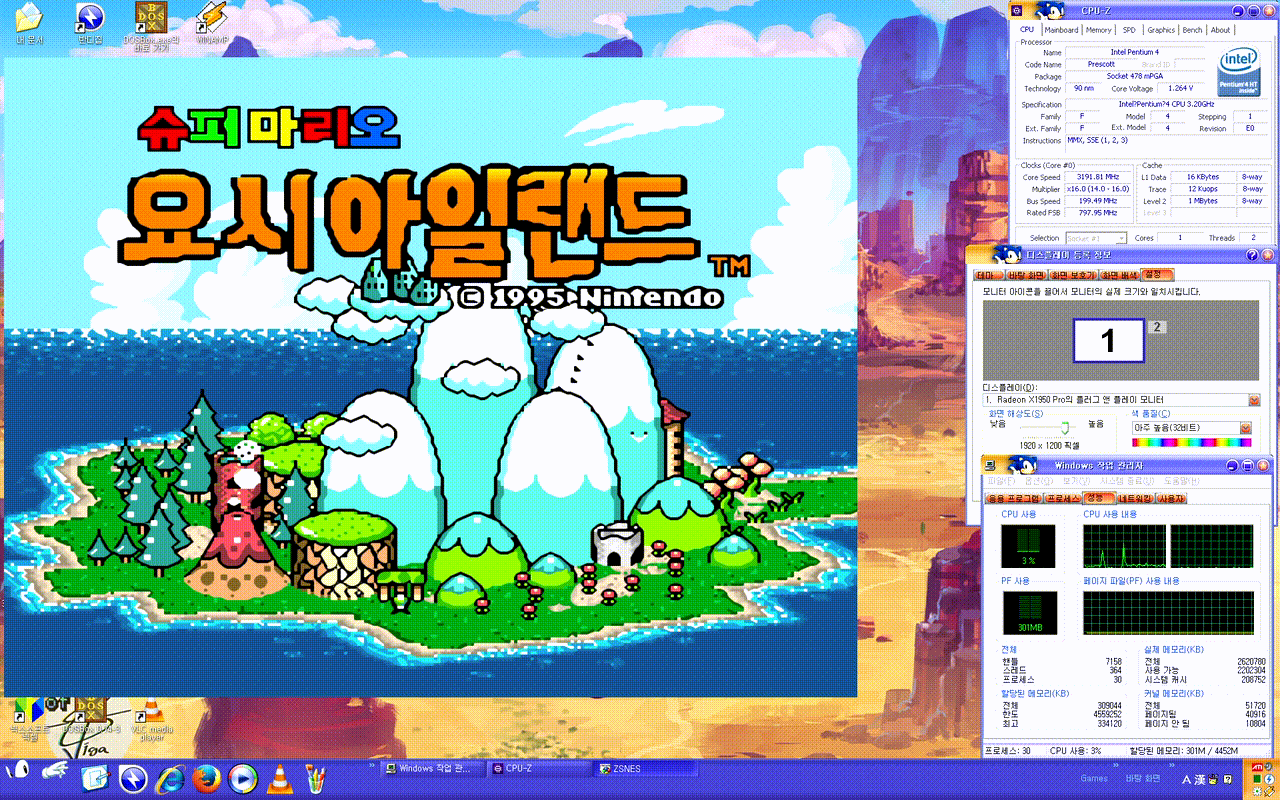Screen dimensions: 1280x800
Task: Select the CPU tab in CPU-Z
Action: pyautogui.click(x=1027, y=30)
